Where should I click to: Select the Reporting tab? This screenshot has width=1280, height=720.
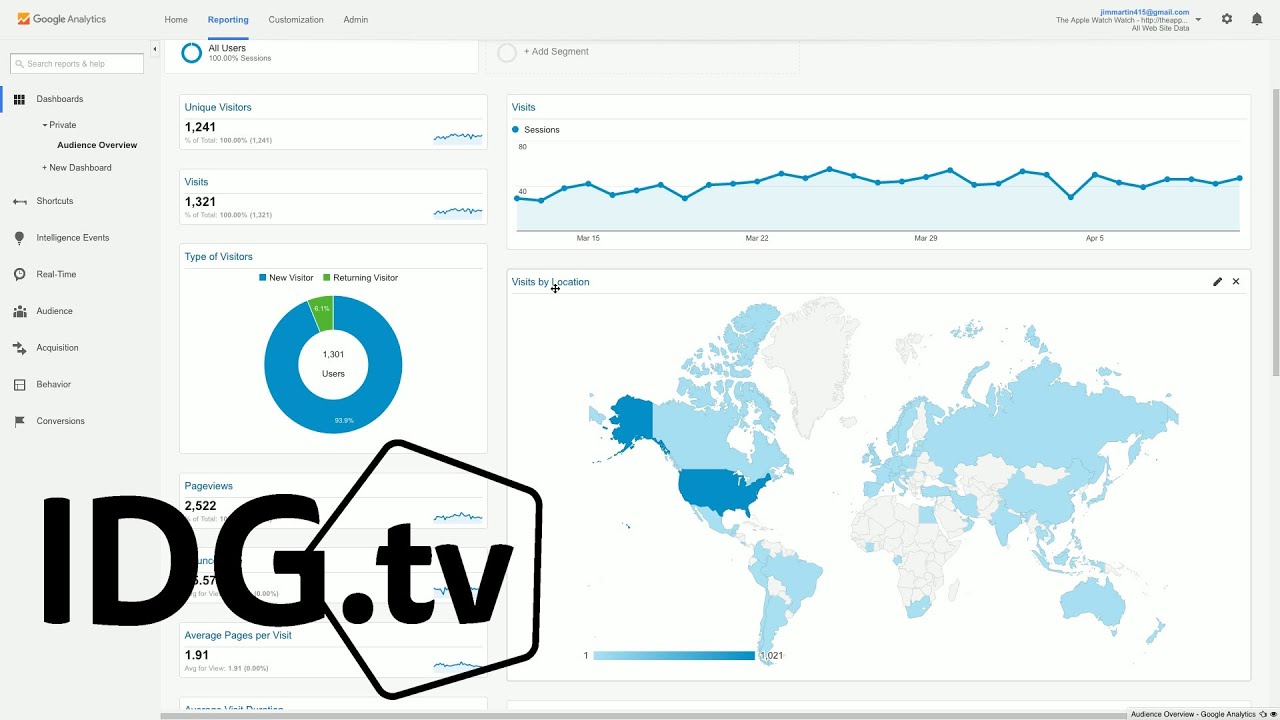(228, 19)
